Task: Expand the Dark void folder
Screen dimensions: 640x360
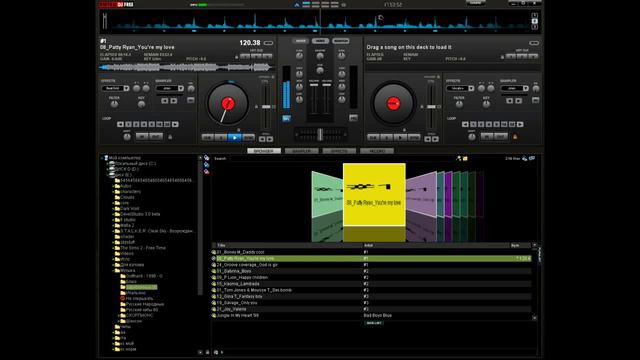Action: pos(113,209)
